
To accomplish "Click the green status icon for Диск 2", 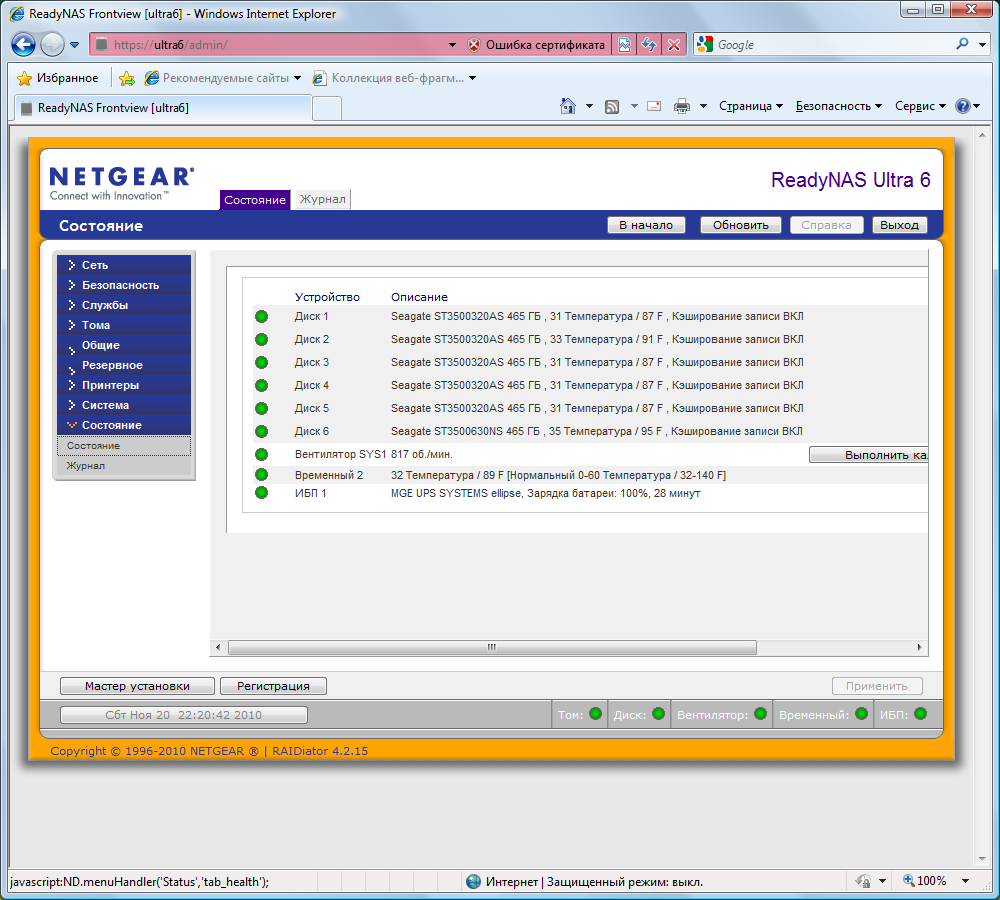I will (261, 339).
